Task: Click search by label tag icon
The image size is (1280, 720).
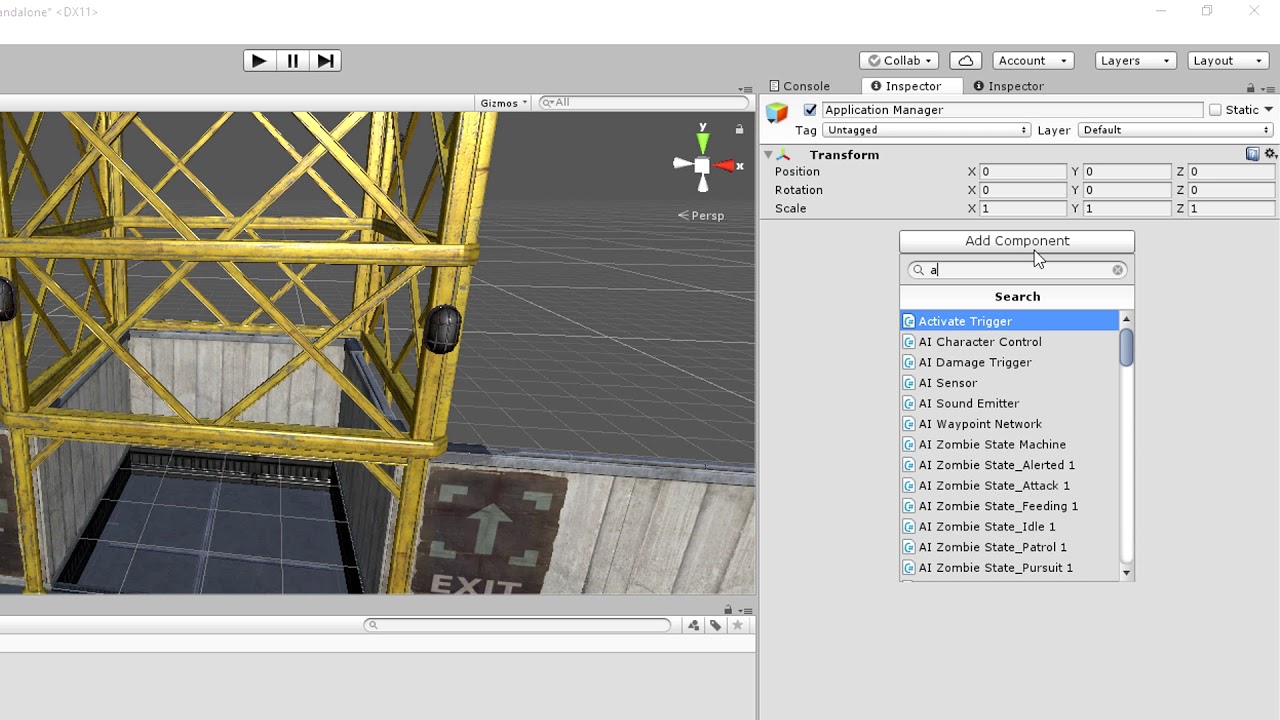Action: [x=715, y=625]
